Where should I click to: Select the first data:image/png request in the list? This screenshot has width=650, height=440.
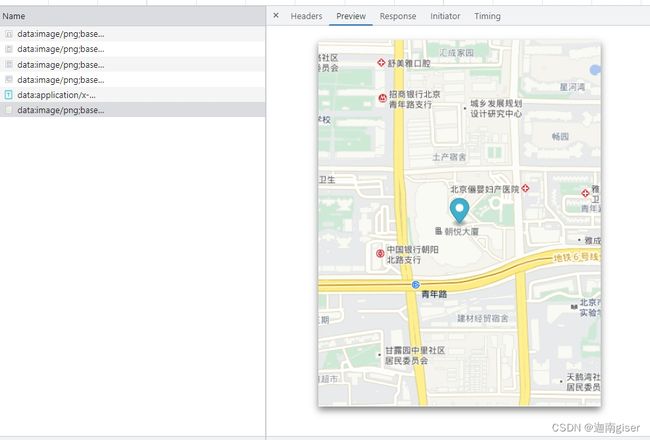click(x=133, y=34)
